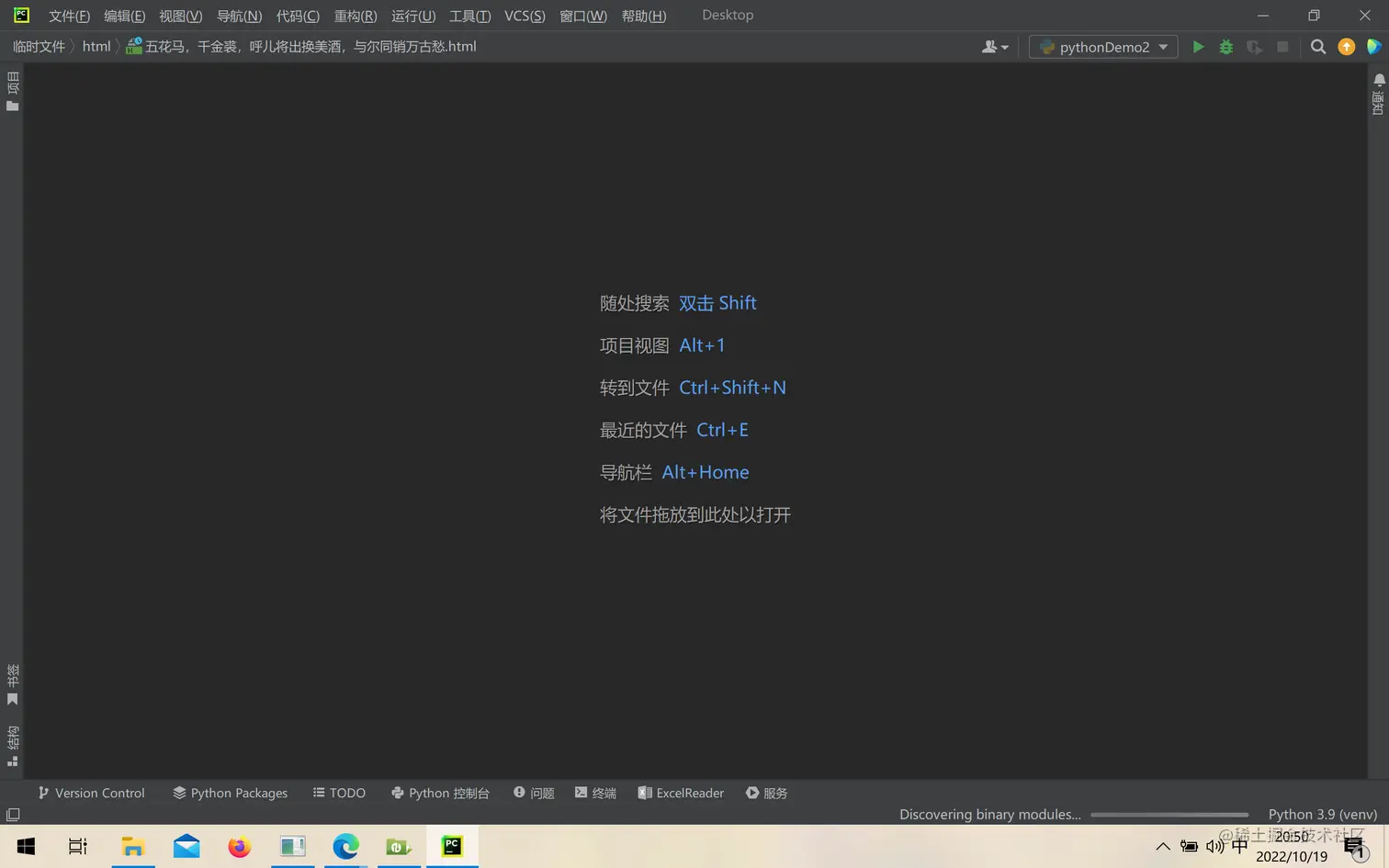Click the battery tray icon
This screenshot has width=1389, height=868.
pos(1189,846)
